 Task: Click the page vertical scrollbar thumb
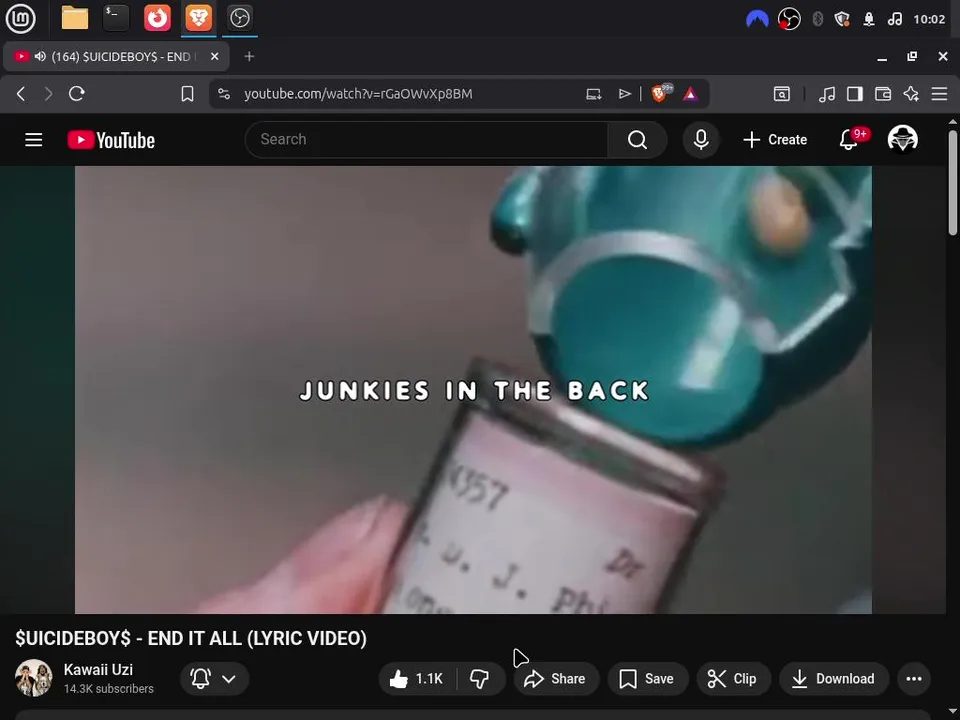click(x=953, y=182)
